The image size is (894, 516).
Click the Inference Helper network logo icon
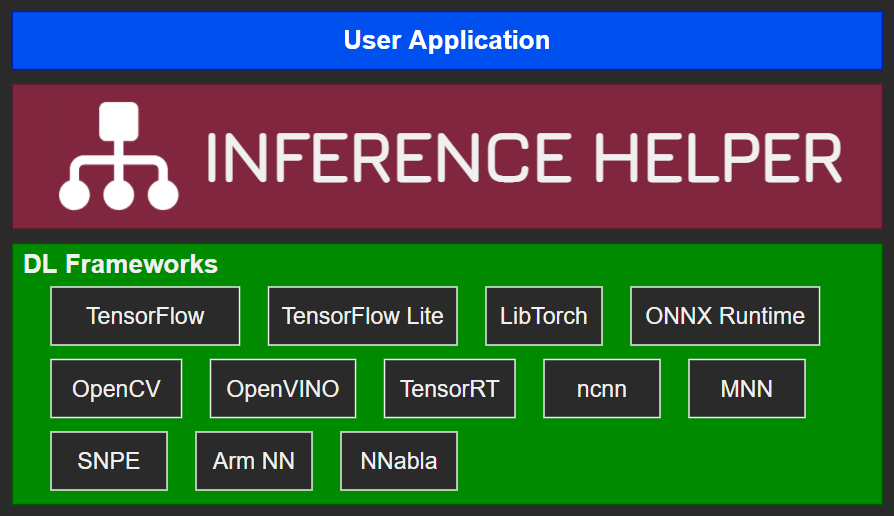[x=119, y=156]
